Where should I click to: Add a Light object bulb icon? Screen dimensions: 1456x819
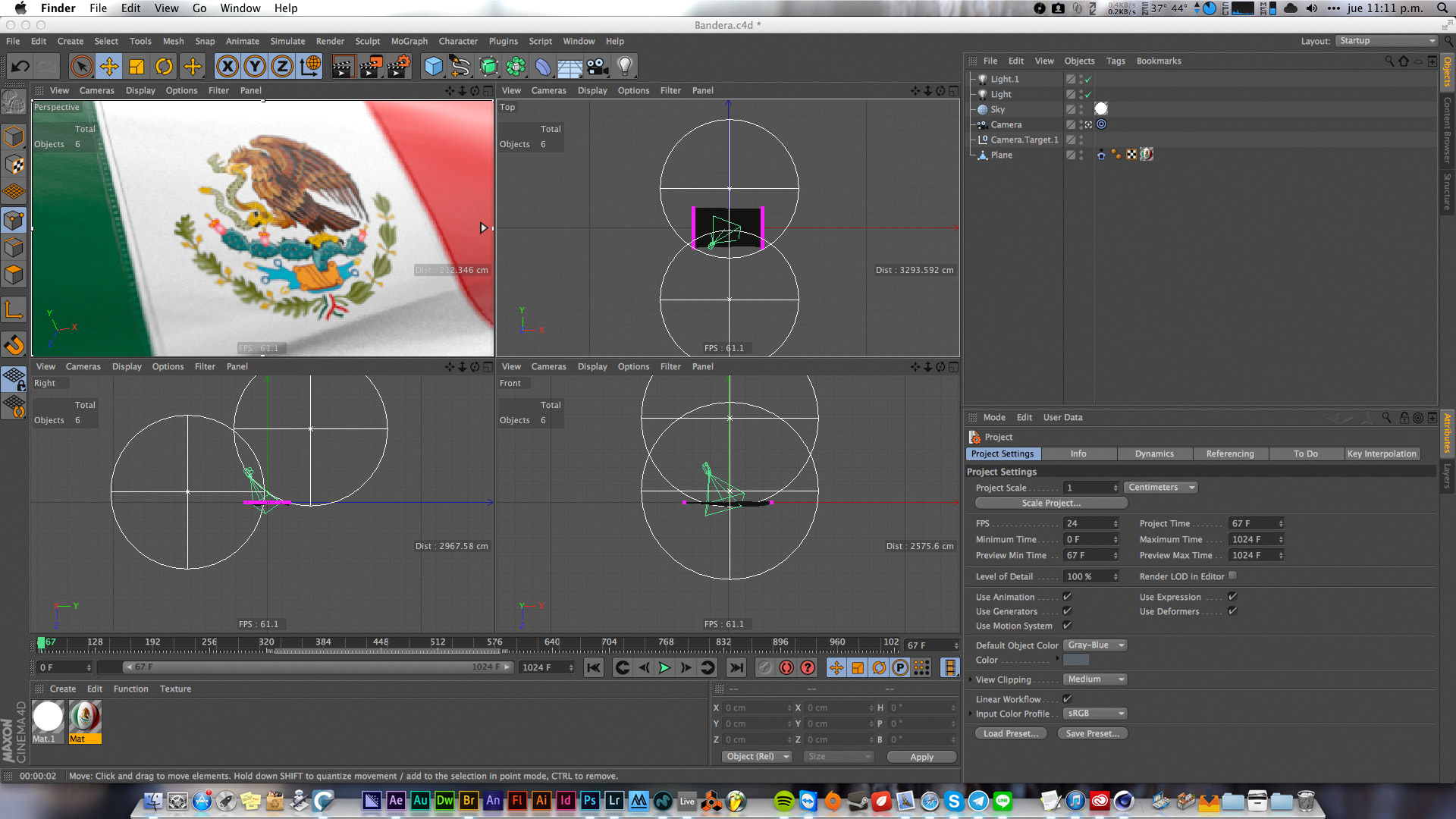point(625,67)
